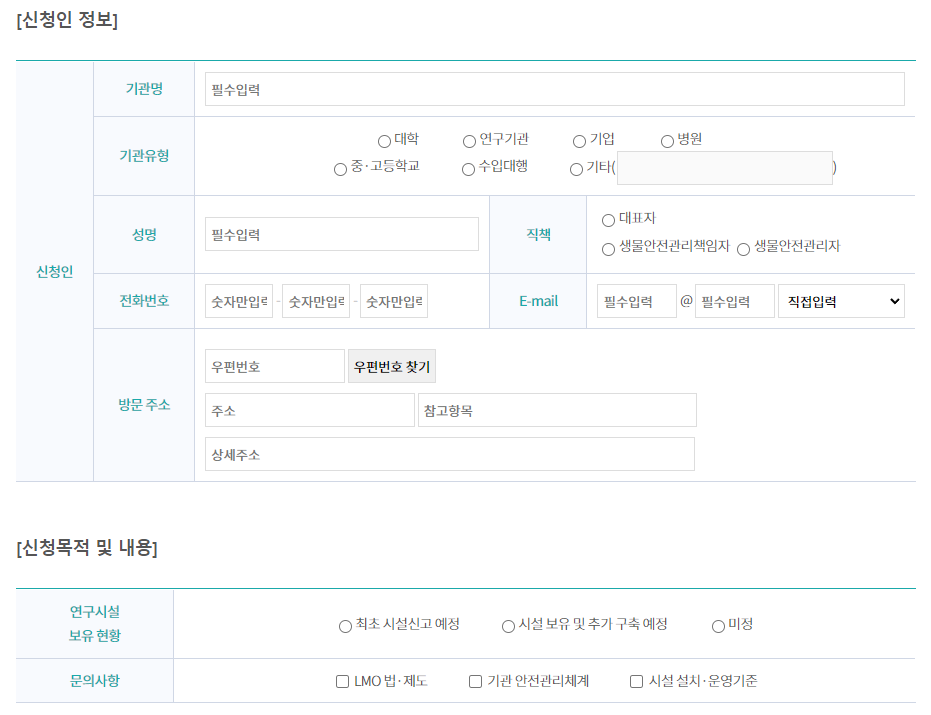Viewport: 931px width, 715px height.
Task: Select the 대학 radio button
Action: tap(384, 141)
